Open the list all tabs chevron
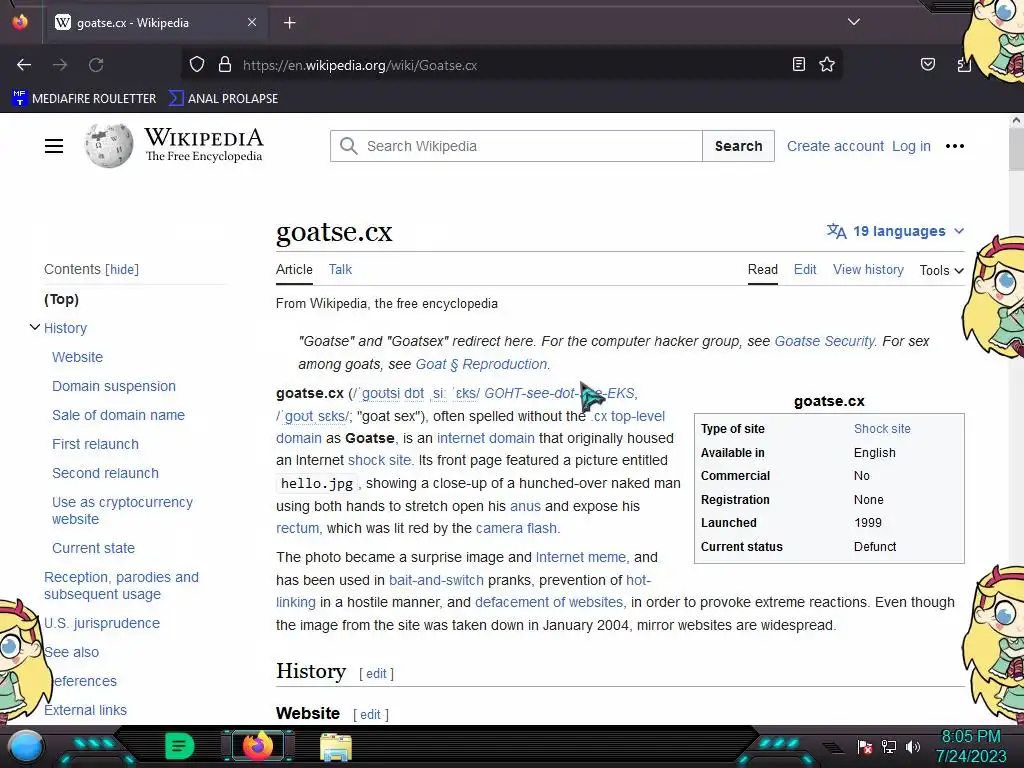The image size is (1024, 768). [x=854, y=22]
